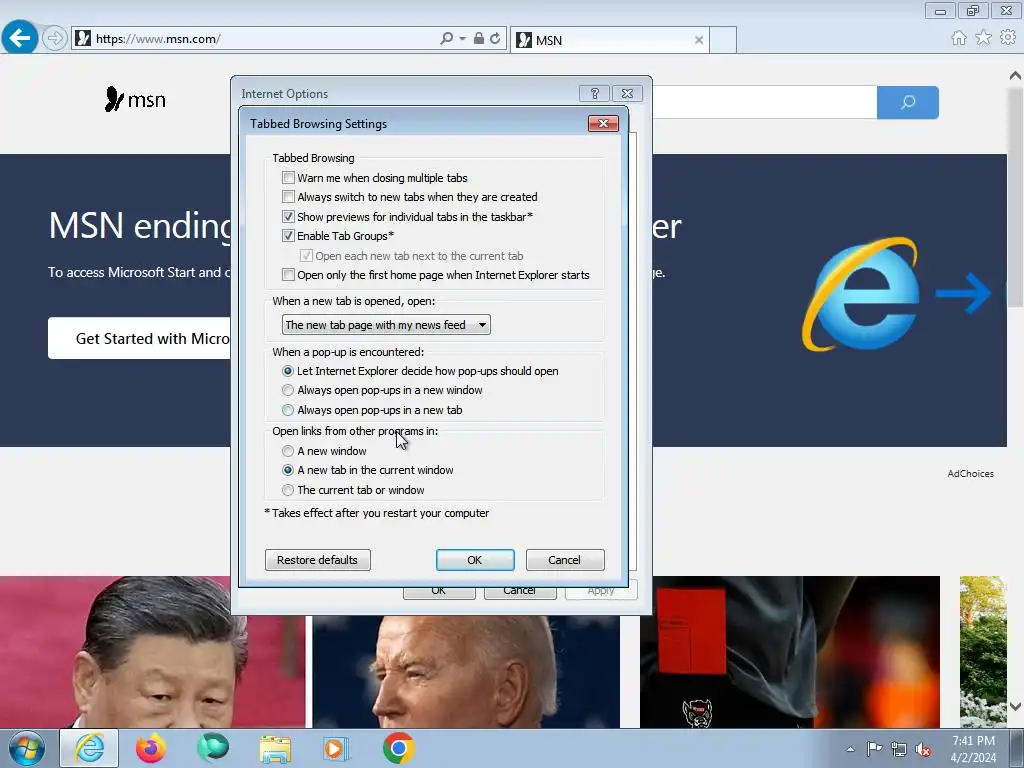1024x768 pixels.
Task: Open the red card news thumbnail
Action: coord(790,652)
